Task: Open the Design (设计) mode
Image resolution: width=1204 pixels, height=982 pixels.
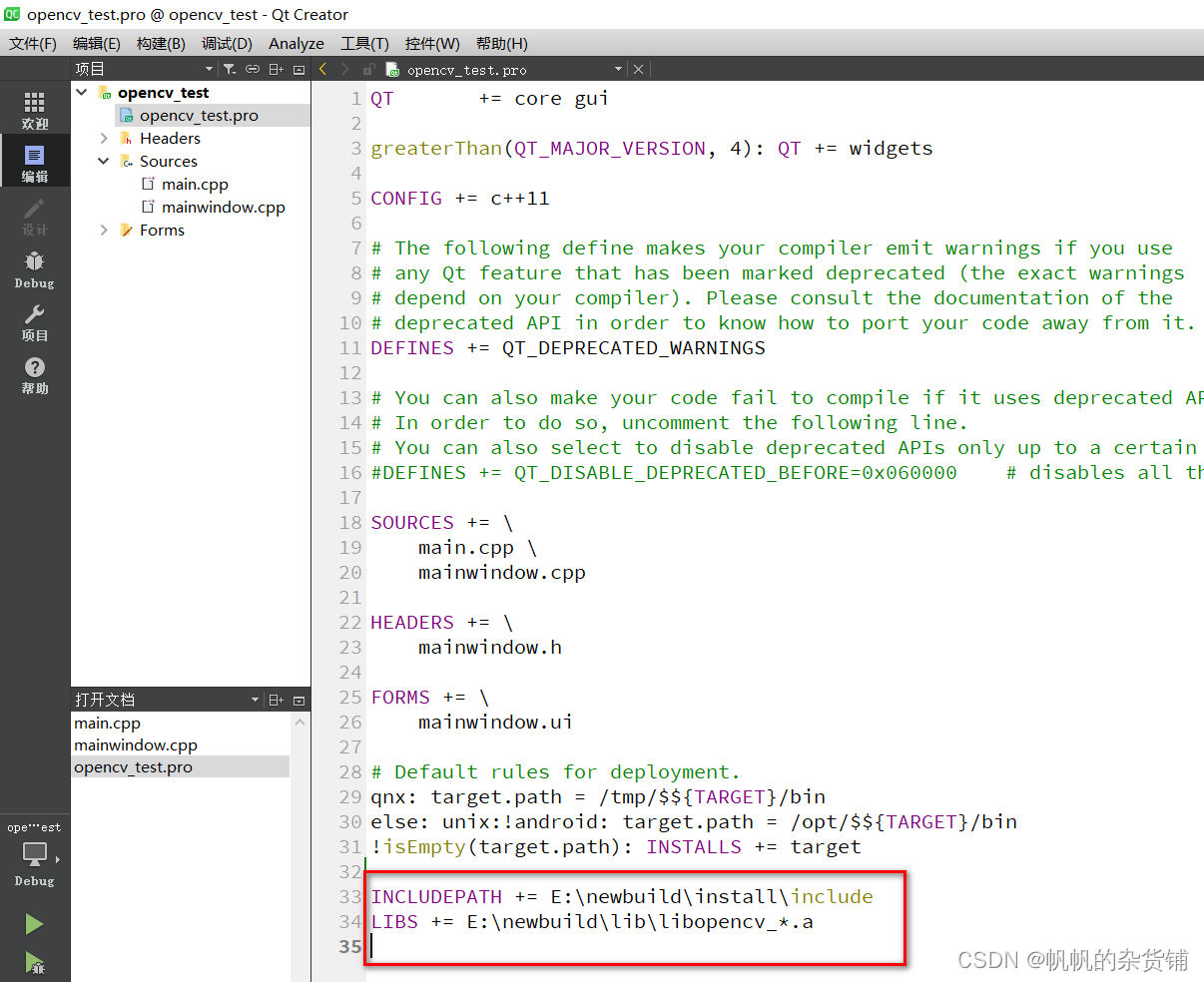Action: click(35, 216)
